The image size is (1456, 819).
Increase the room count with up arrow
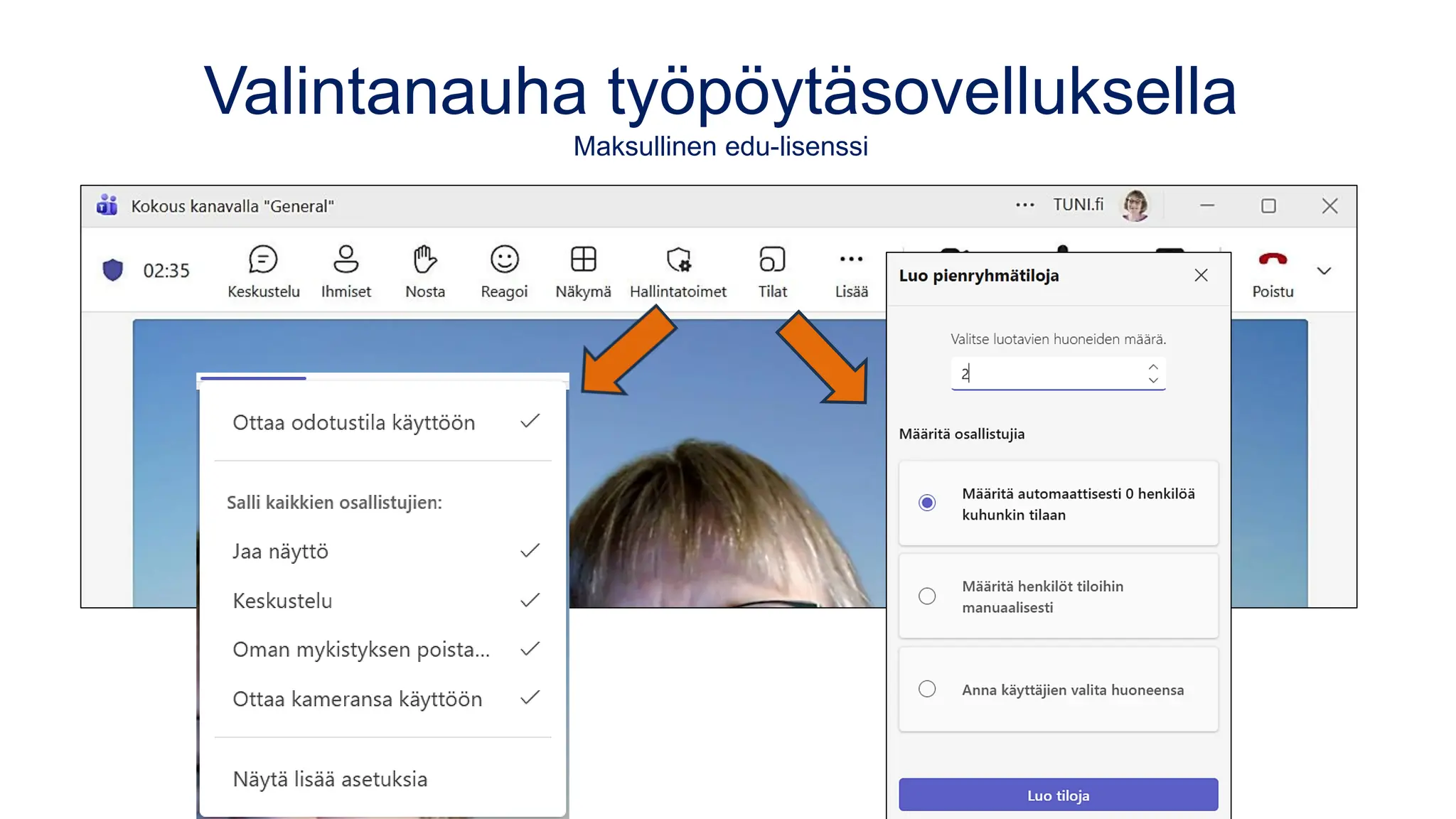[1152, 367]
